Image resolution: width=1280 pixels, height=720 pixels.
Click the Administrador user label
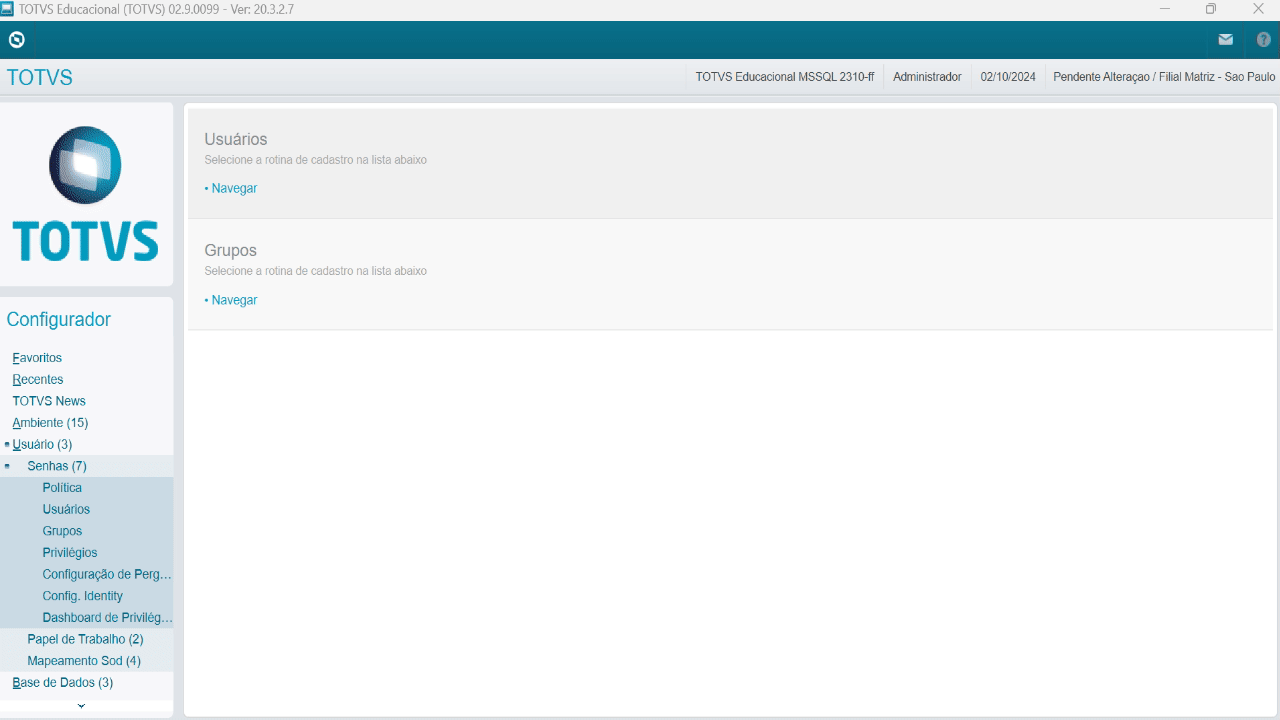coord(927,77)
